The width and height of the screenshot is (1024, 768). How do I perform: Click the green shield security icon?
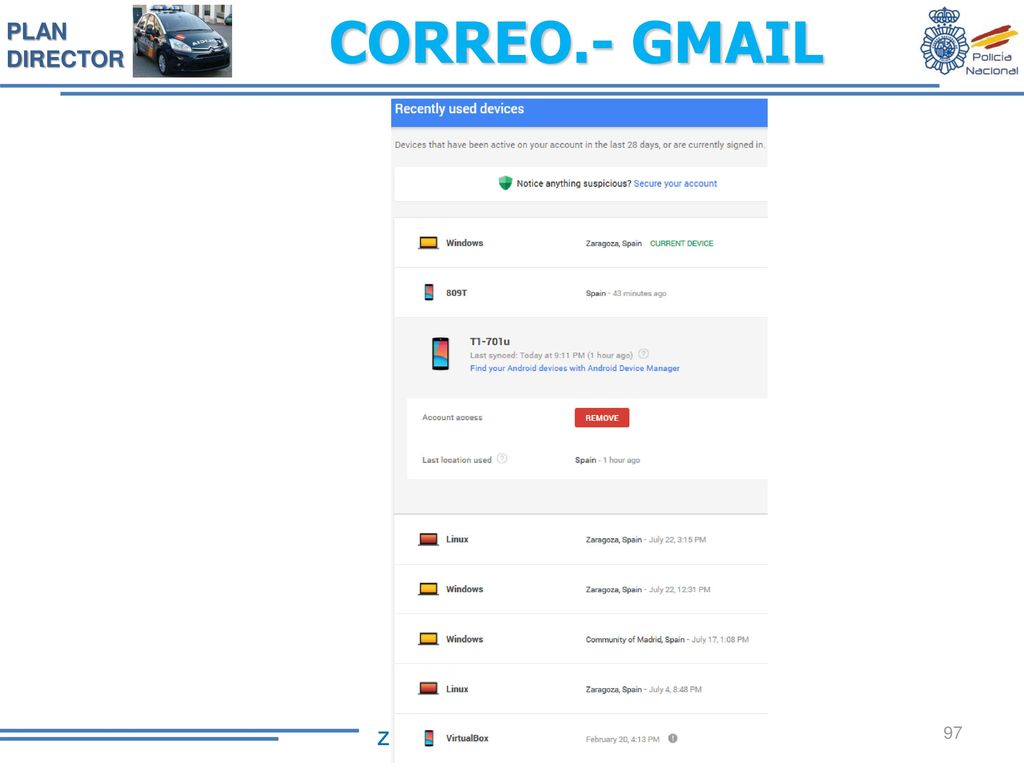[x=505, y=183]
